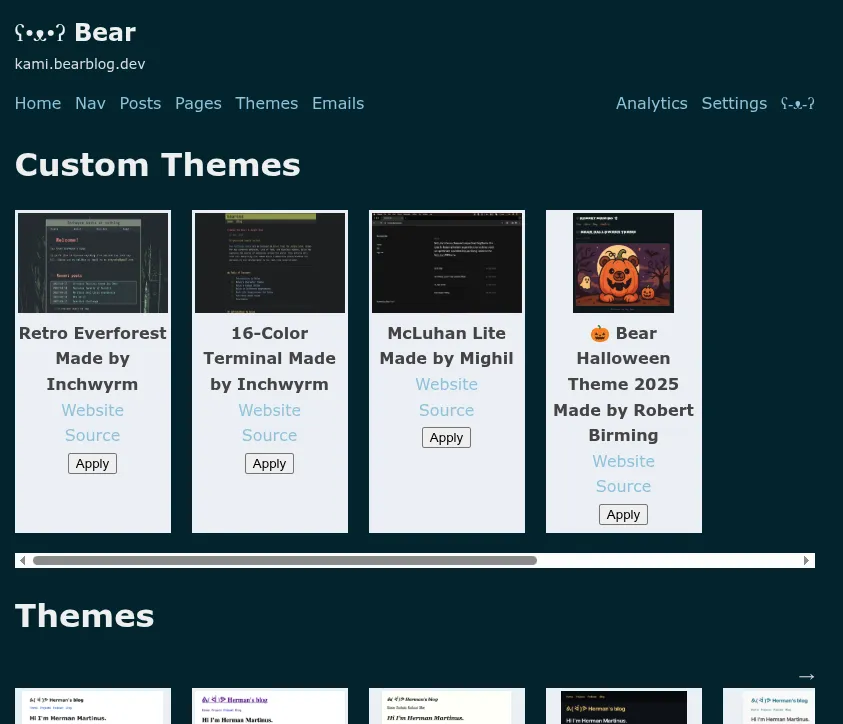Open the Website link for Bear Halloween Theme
The height and width of the screenshot is (724, 843).
click(623, 461)
